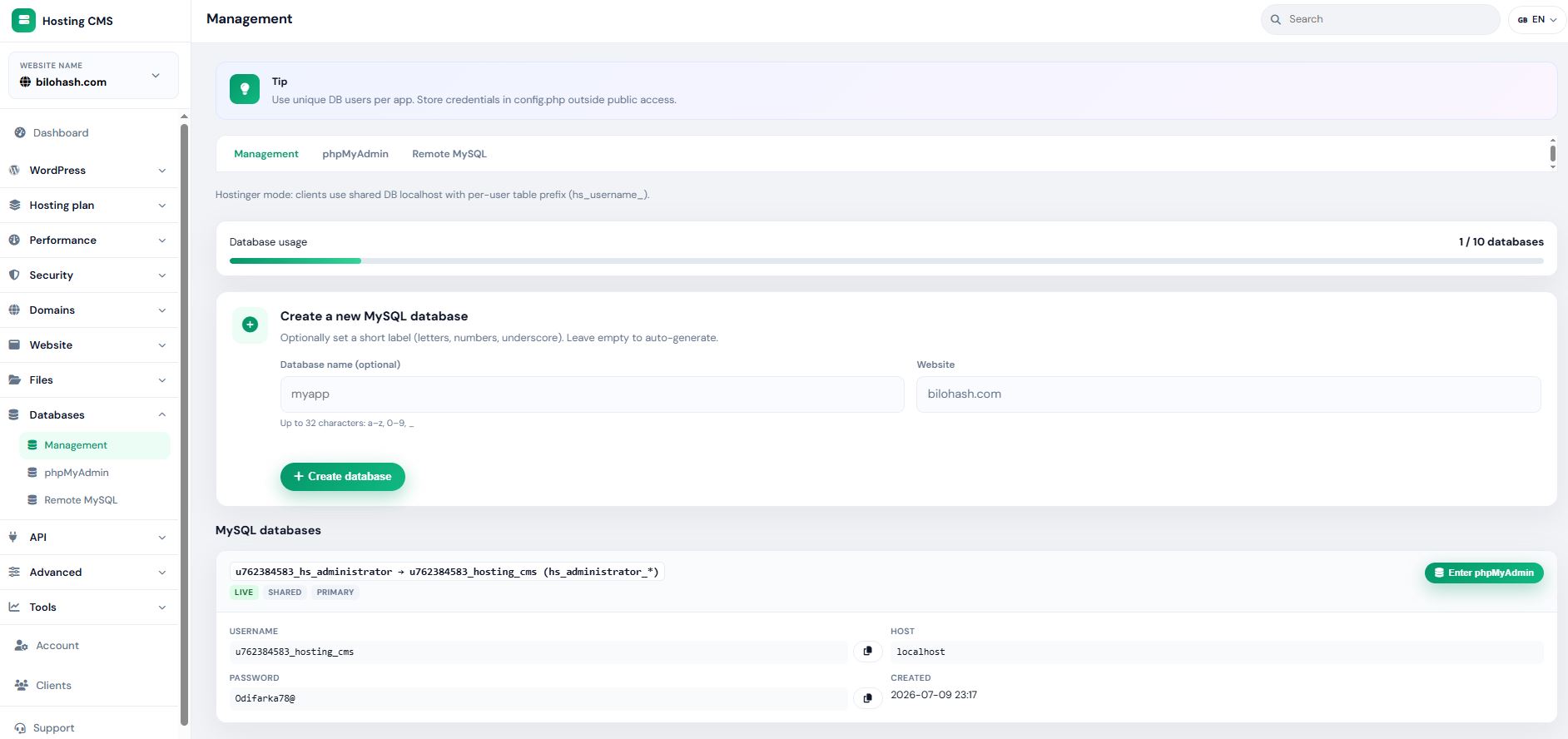This screenshot has height=739, width=1568.
Task: Expand the Domains menu chevron
Action: coord(161,310)
